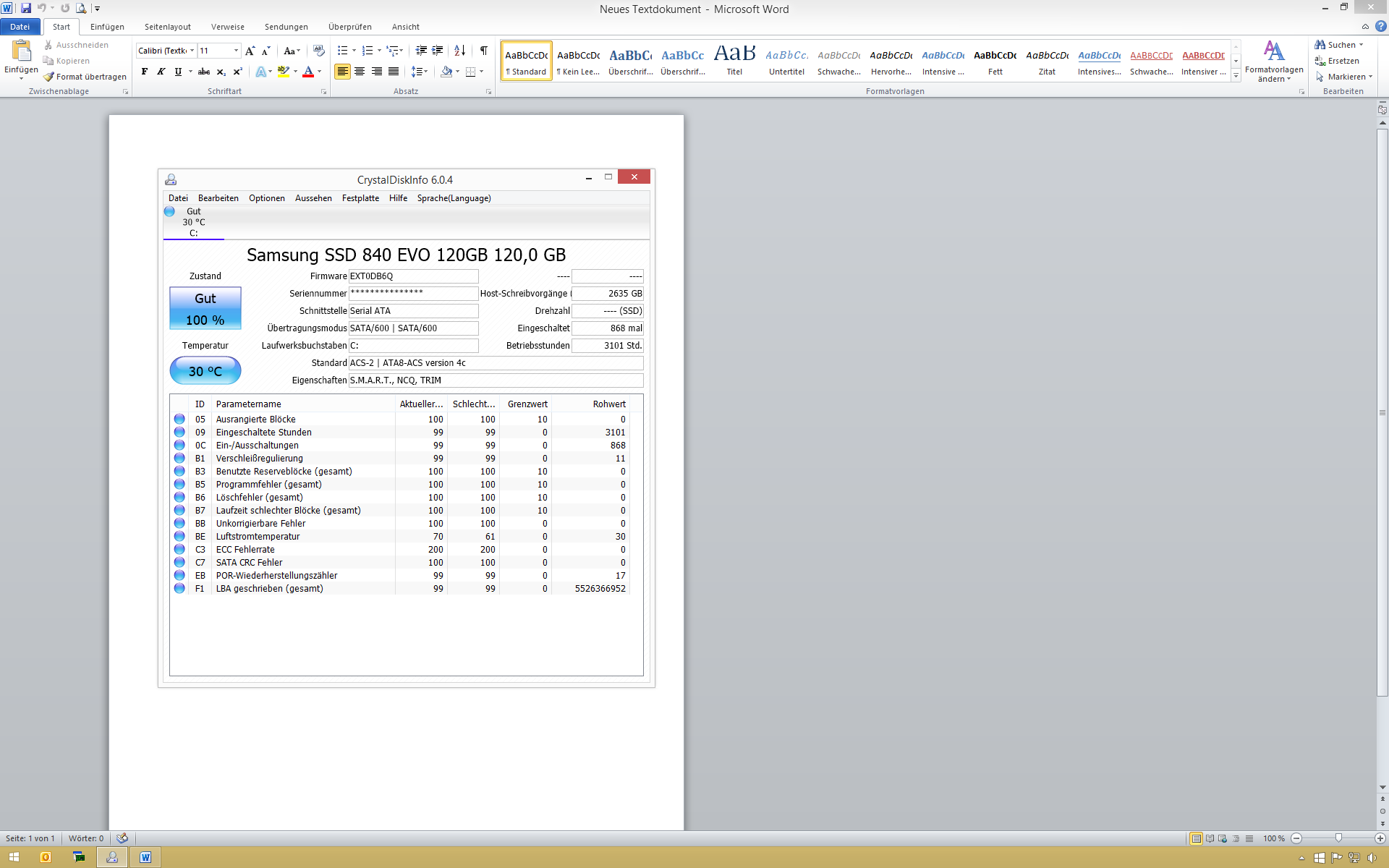The width and height of the screenshot is (1389, 868).
Task: Apply superscript formatting
Action: pos(237,72)
